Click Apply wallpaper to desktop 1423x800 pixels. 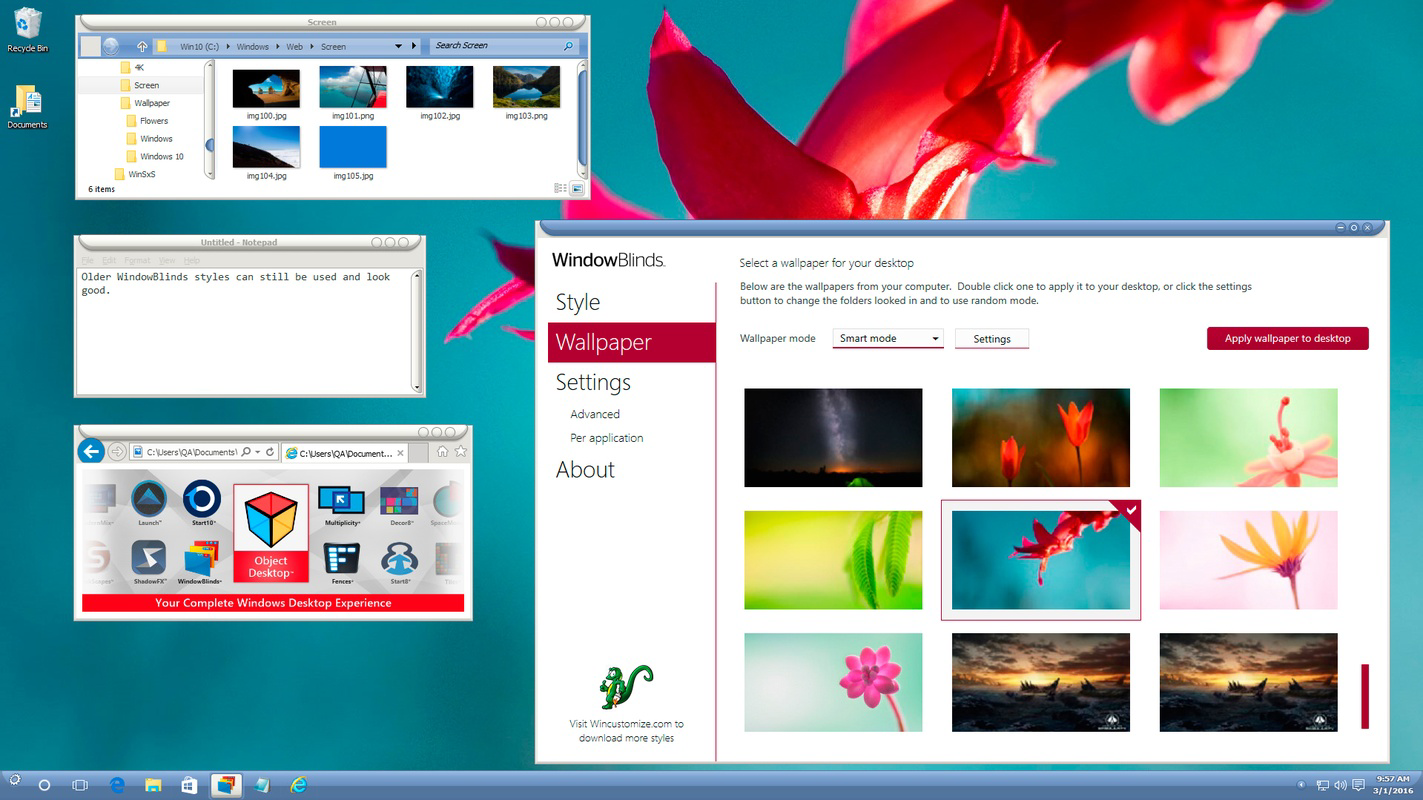click(x=1288, y=338)
